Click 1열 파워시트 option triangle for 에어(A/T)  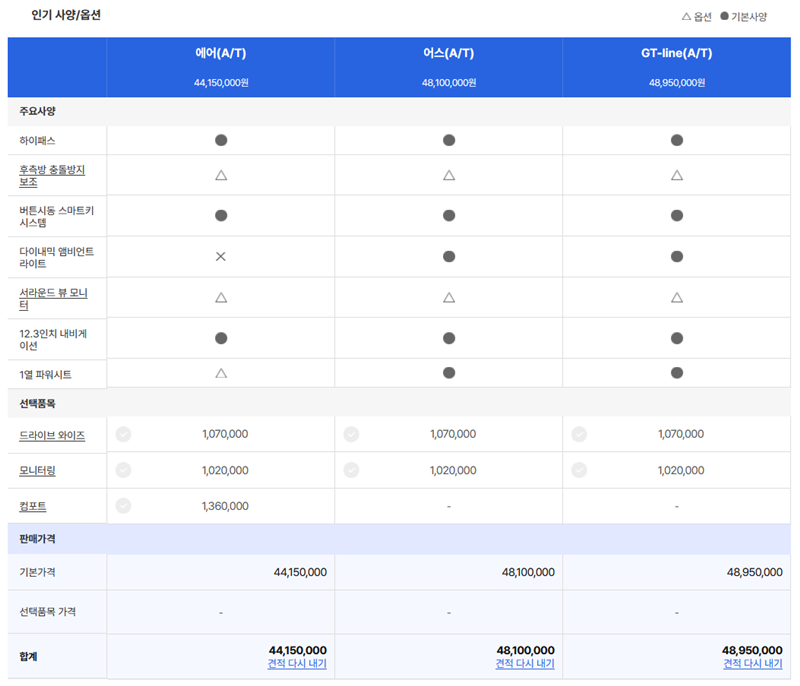click(221, 373)
